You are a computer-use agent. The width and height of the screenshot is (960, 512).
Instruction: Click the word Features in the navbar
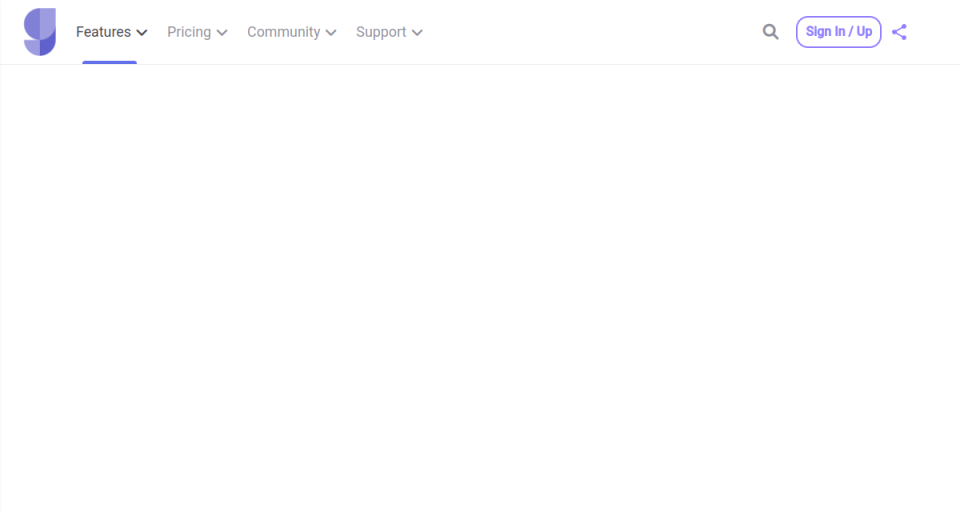point(103,32)
